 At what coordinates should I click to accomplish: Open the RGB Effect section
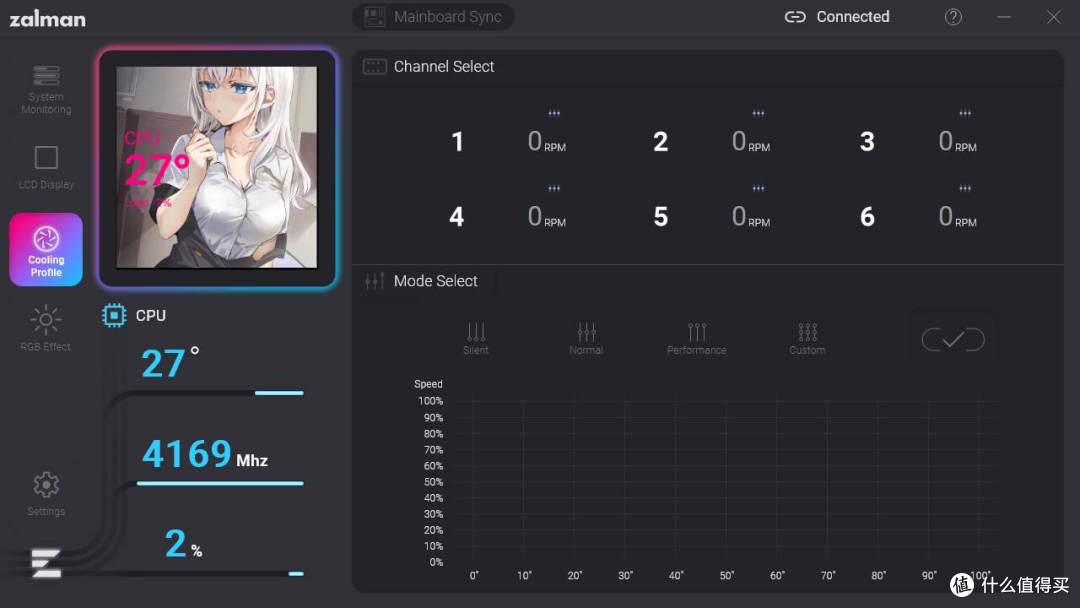point(45,328)
